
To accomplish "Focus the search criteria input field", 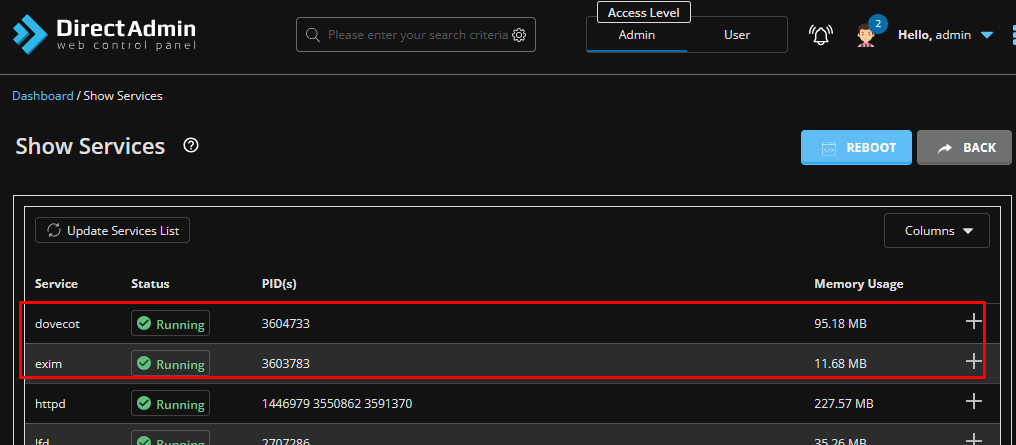I will click(417, 35).
